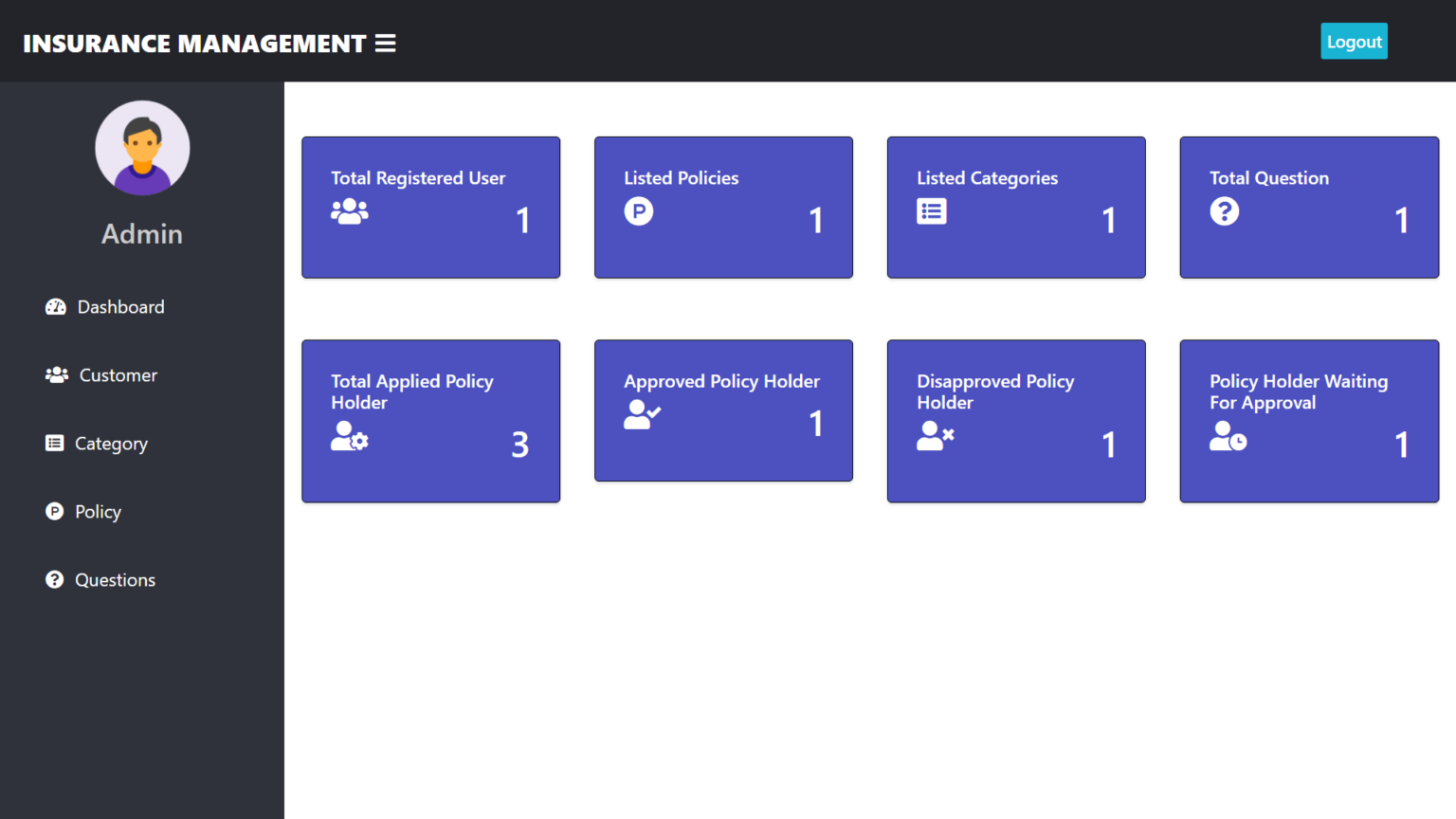Click the Customer group icon in sidebar
The height and width of the screenshot is (819, 1456).
57,375
